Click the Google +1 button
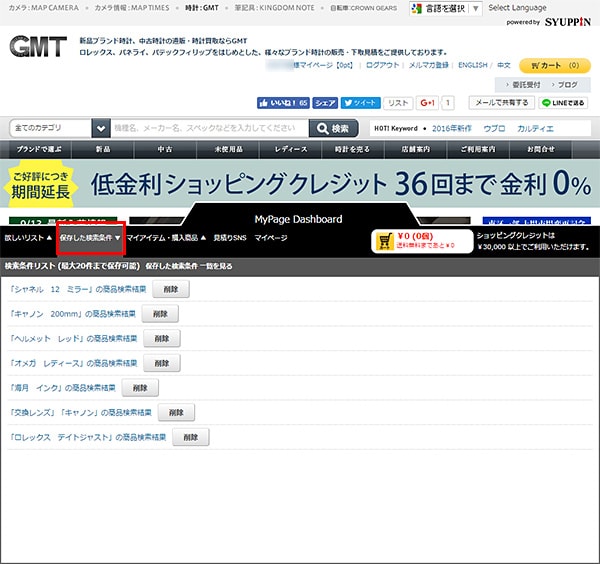This screenshot has width=600, height=564. point(427,103)
